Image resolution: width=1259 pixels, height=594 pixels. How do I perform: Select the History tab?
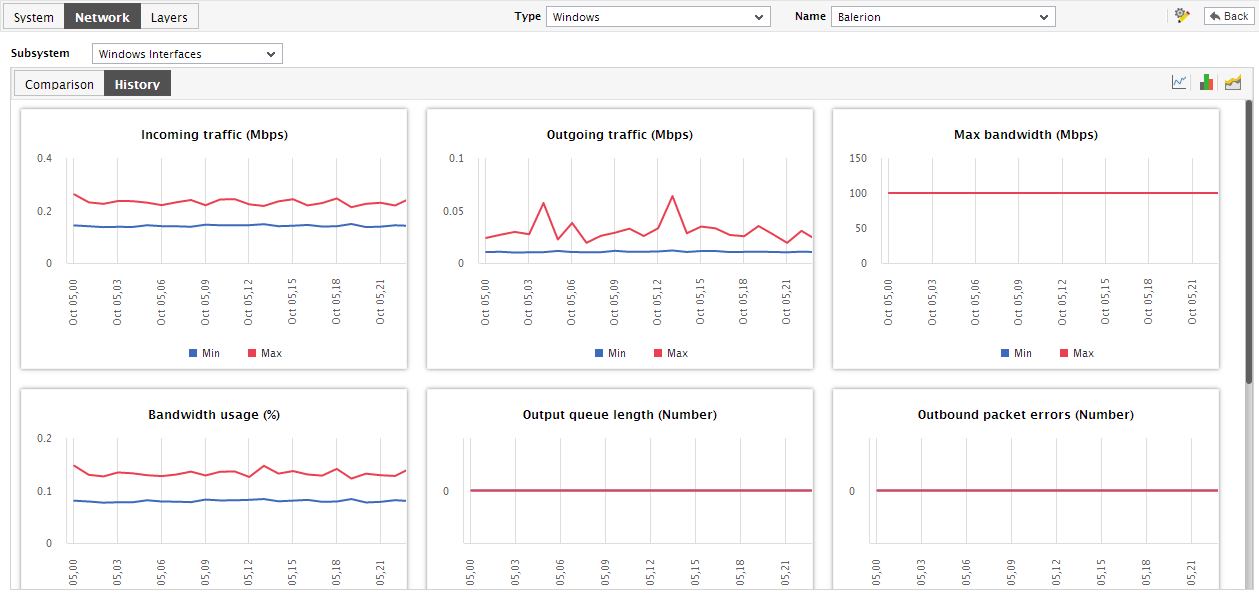point(137,84)
